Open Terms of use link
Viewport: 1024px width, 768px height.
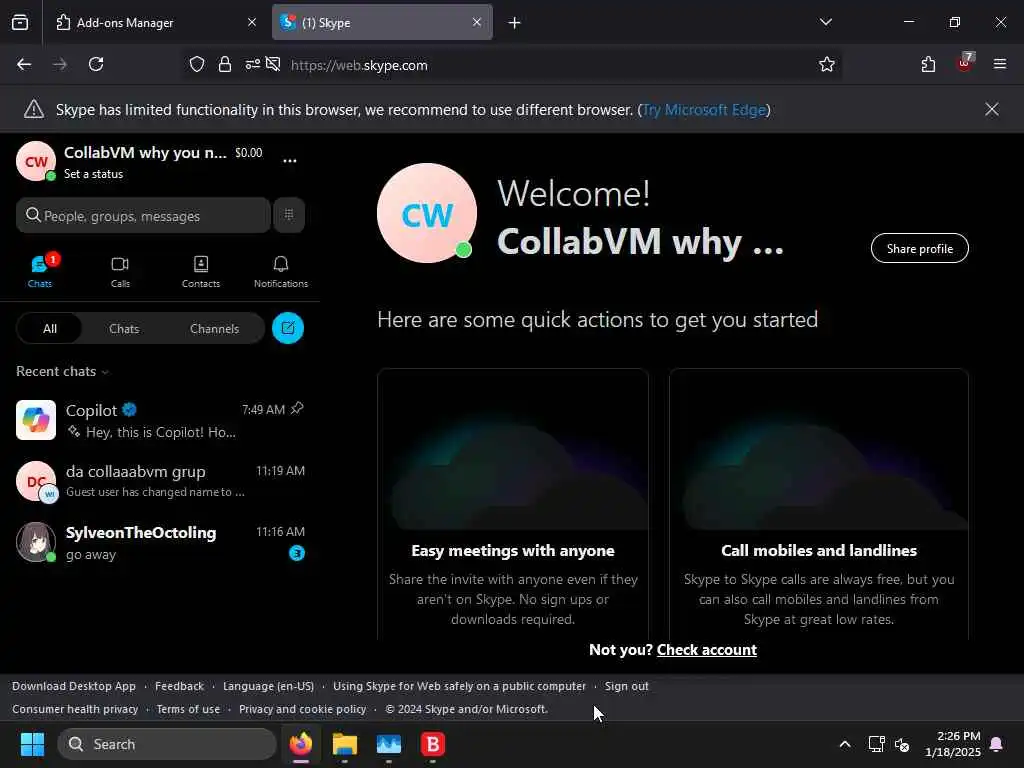(x=188, y=709)
